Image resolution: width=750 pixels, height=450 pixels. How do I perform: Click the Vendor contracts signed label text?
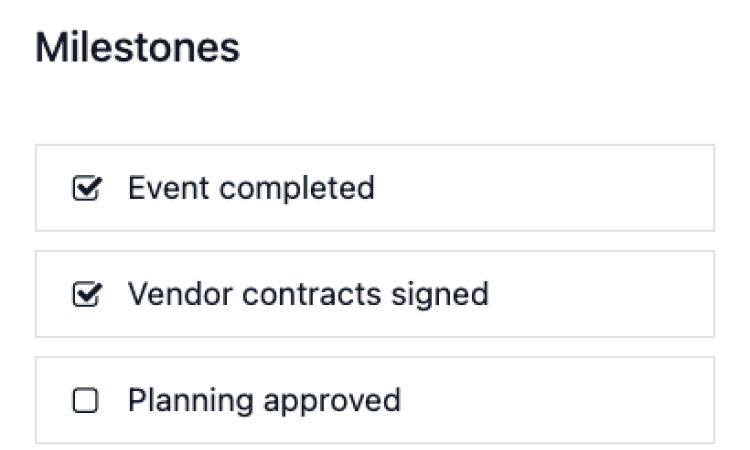point(308,294)
